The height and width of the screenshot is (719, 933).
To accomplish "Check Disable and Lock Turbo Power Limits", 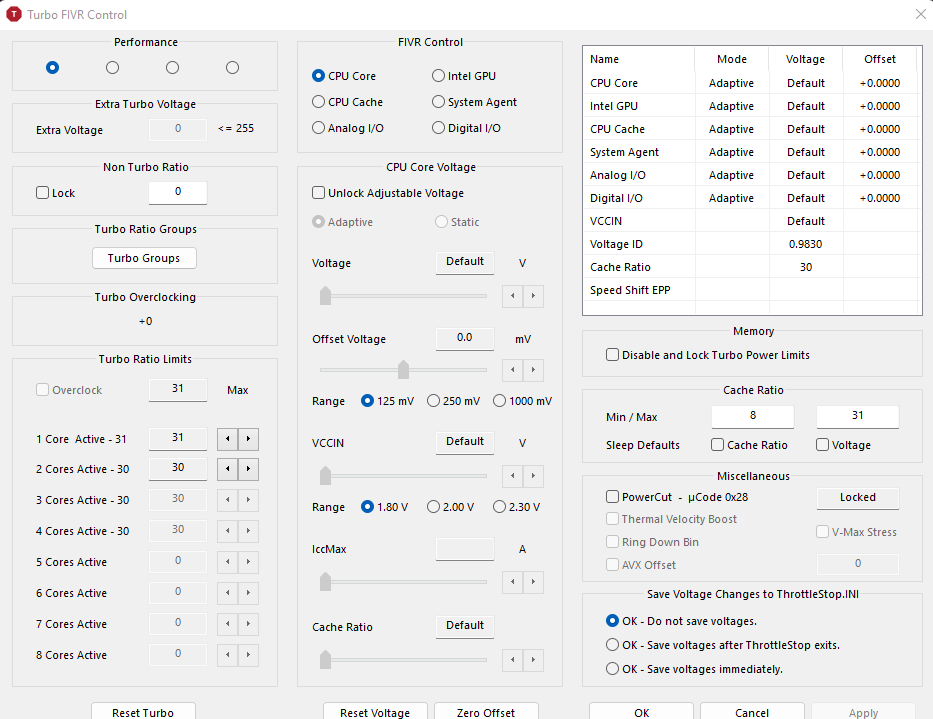I will (x=613, y=355).
